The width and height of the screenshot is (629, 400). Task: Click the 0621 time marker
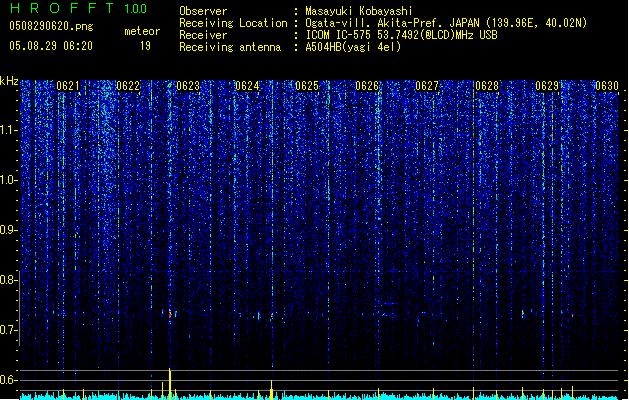click(x=68, y=86)
